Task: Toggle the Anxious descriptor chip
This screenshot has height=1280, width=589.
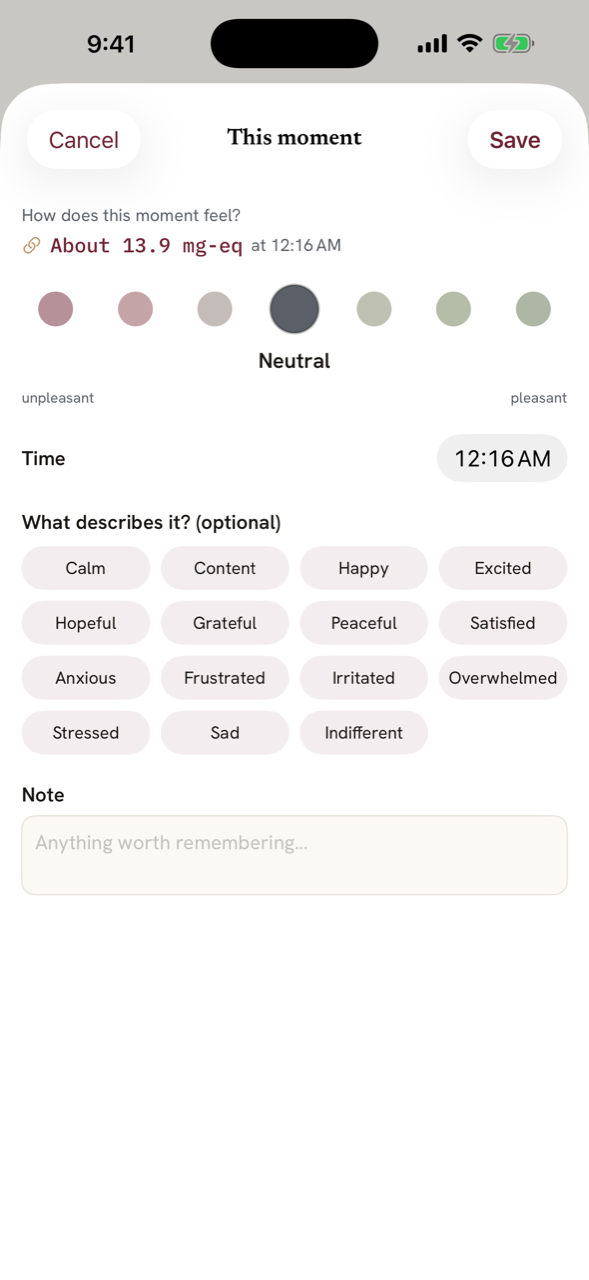Action: [x=86, y=678]
